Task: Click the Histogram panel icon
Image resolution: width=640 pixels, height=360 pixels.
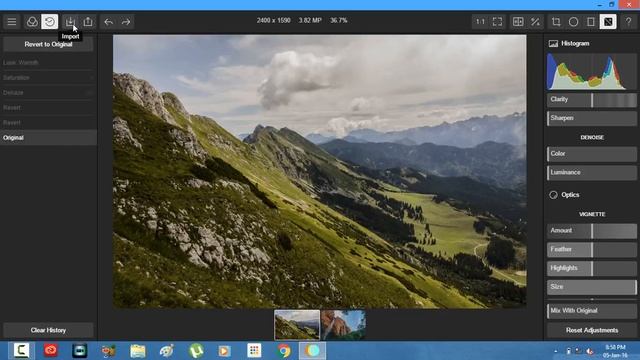Action: coord(553,44)
